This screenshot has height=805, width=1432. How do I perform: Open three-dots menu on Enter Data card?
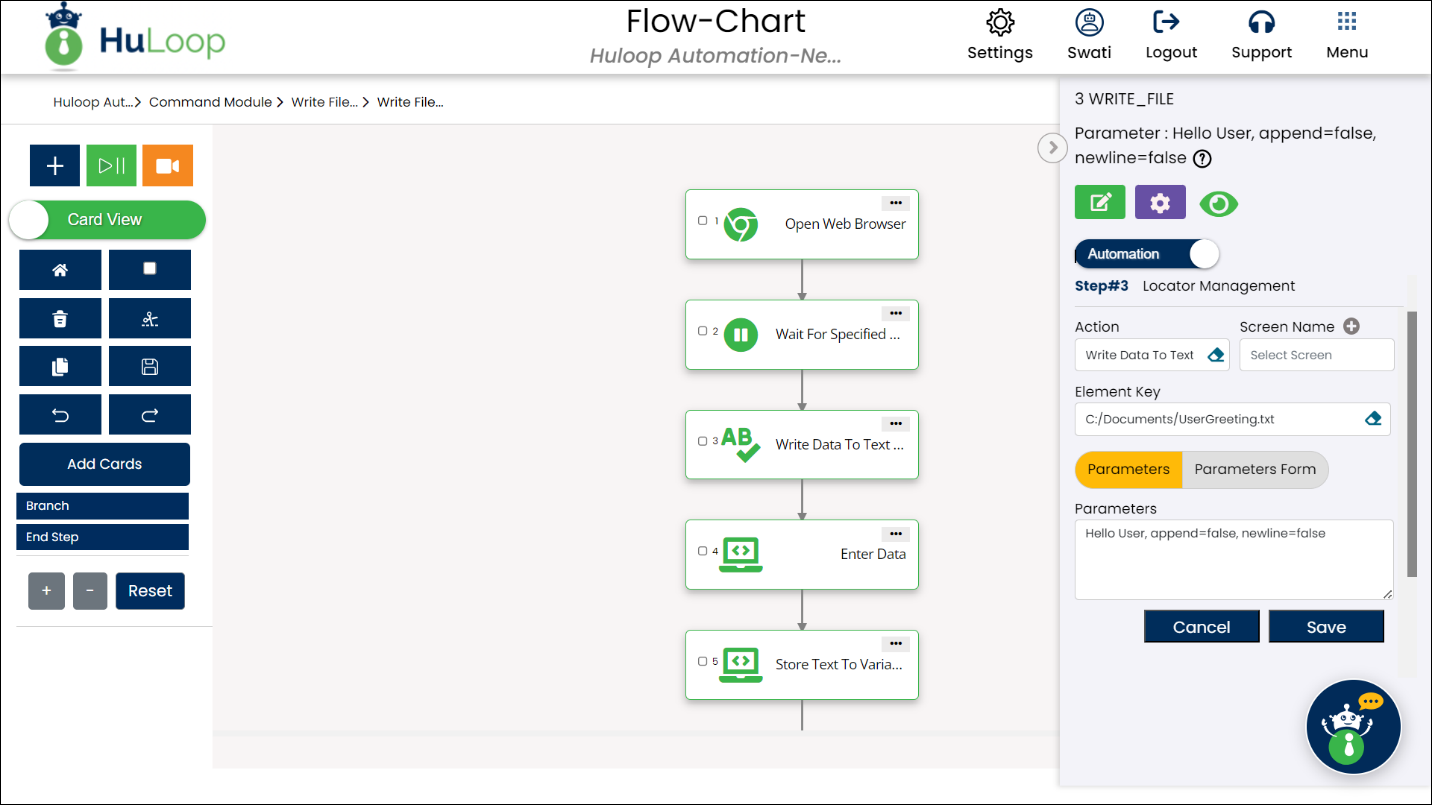(896, 534)
